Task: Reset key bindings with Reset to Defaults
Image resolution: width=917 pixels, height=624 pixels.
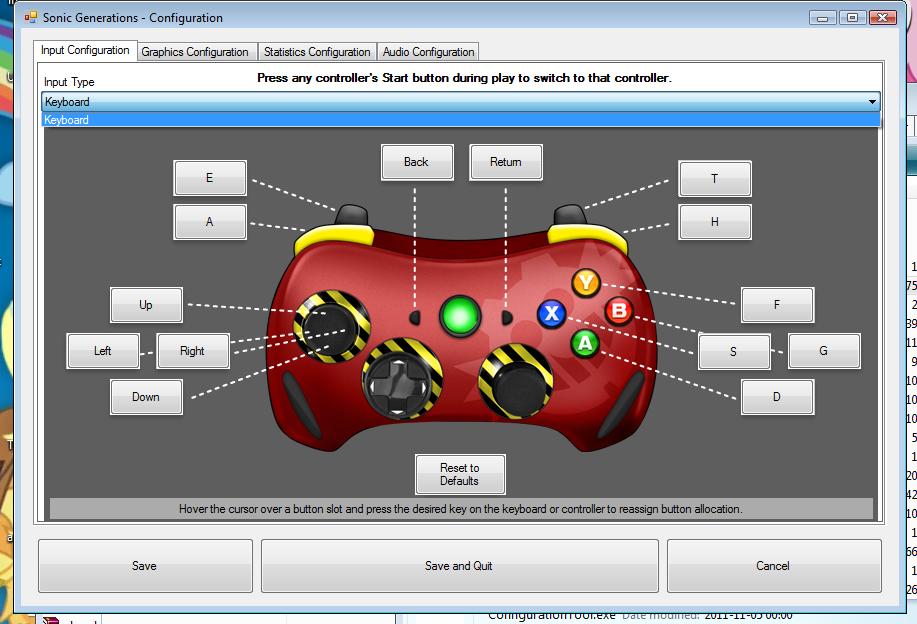Action: [460, 474]
